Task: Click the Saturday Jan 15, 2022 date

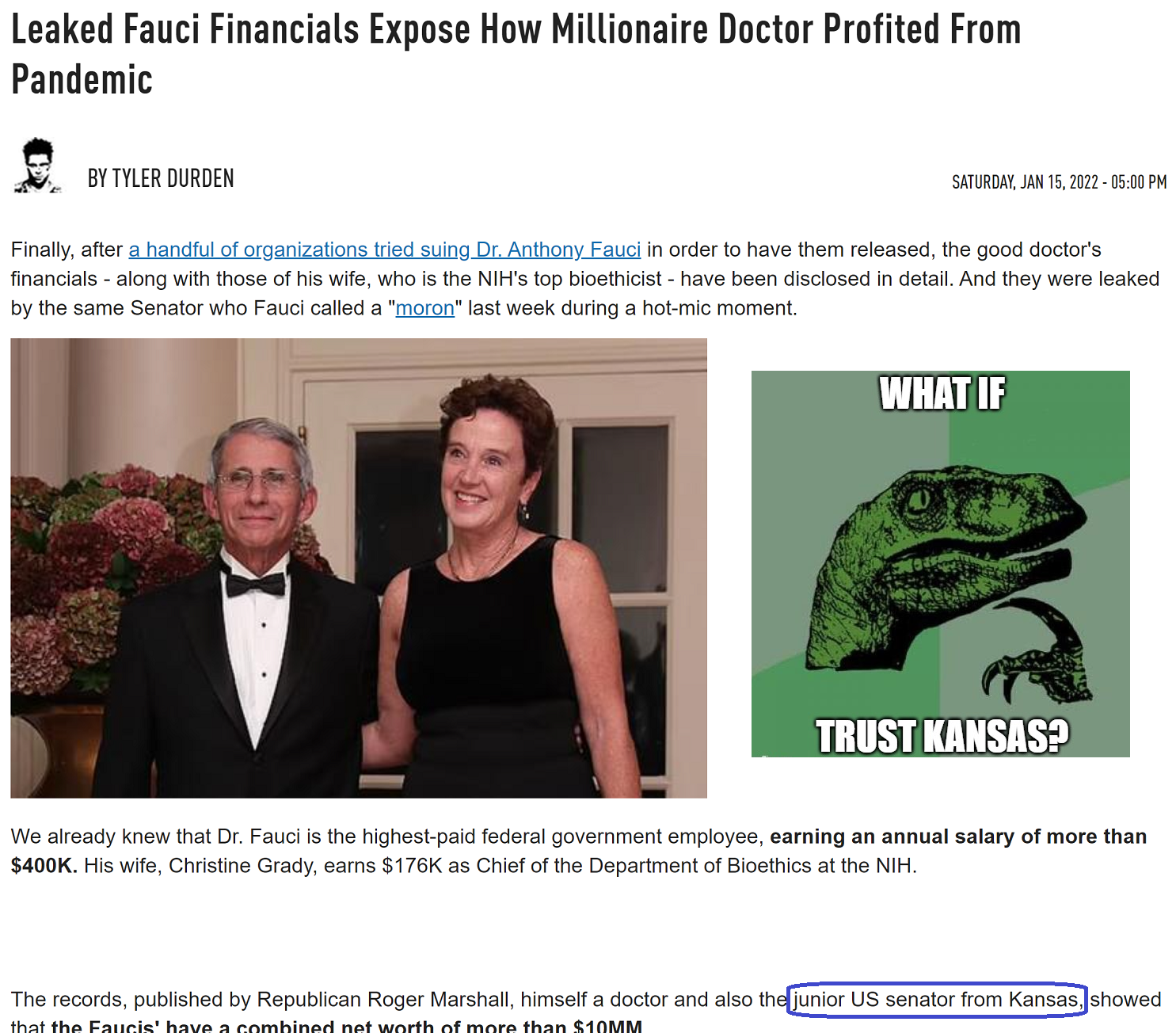Action: point(1060,182)
